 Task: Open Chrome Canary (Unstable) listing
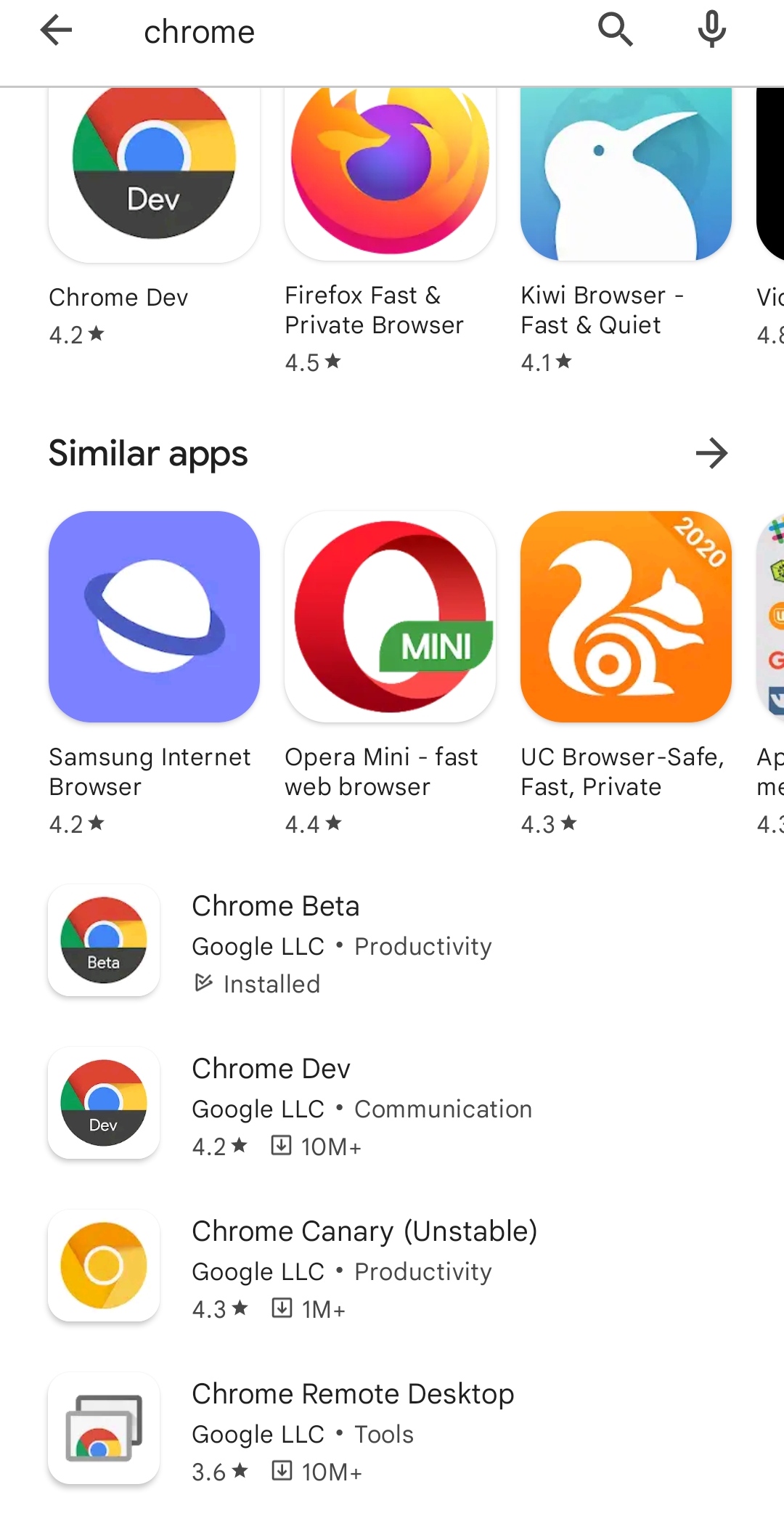coord(392,1266)
